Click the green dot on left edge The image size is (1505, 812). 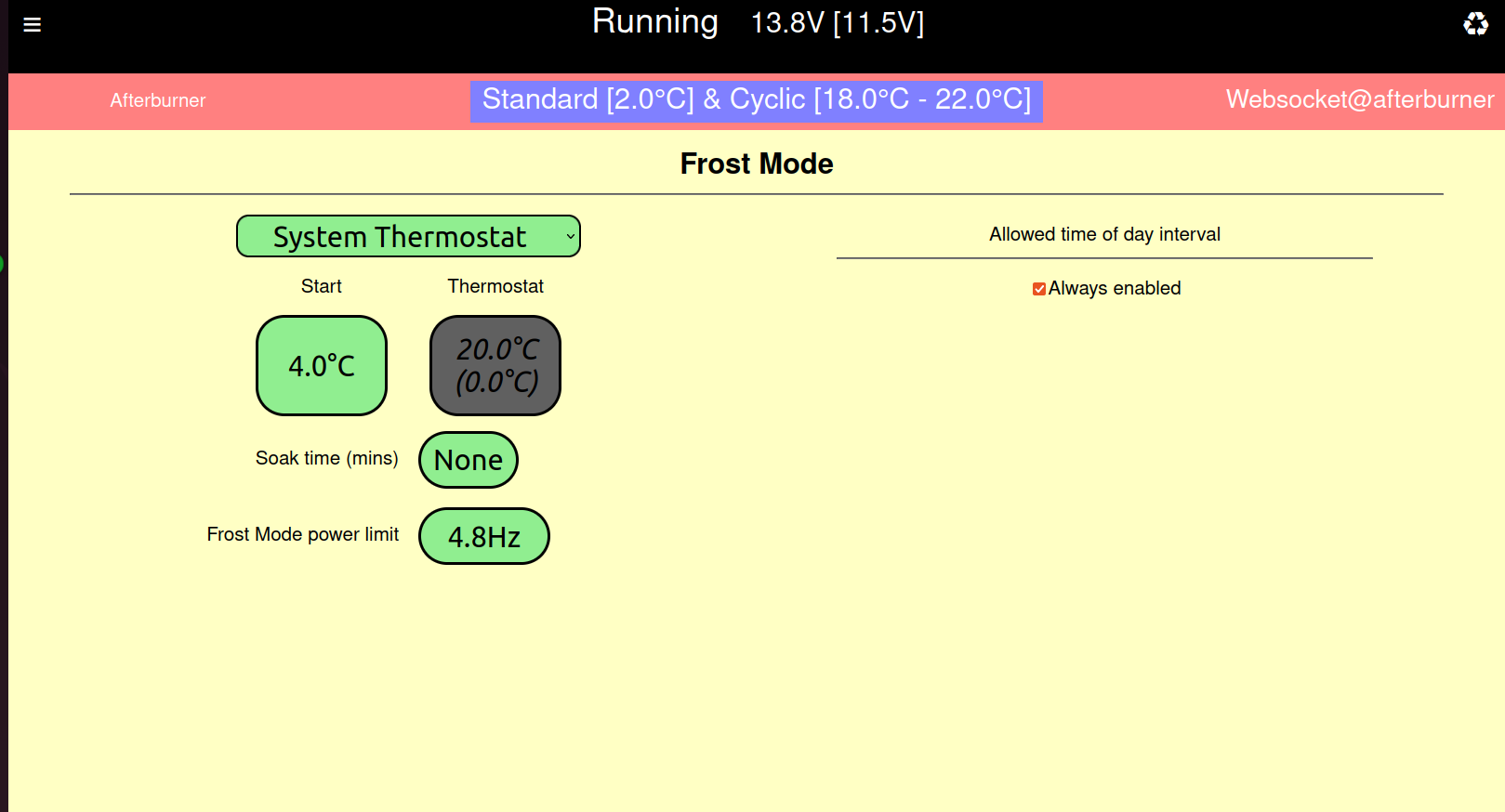pyautogui.click(x=2, y=264)
